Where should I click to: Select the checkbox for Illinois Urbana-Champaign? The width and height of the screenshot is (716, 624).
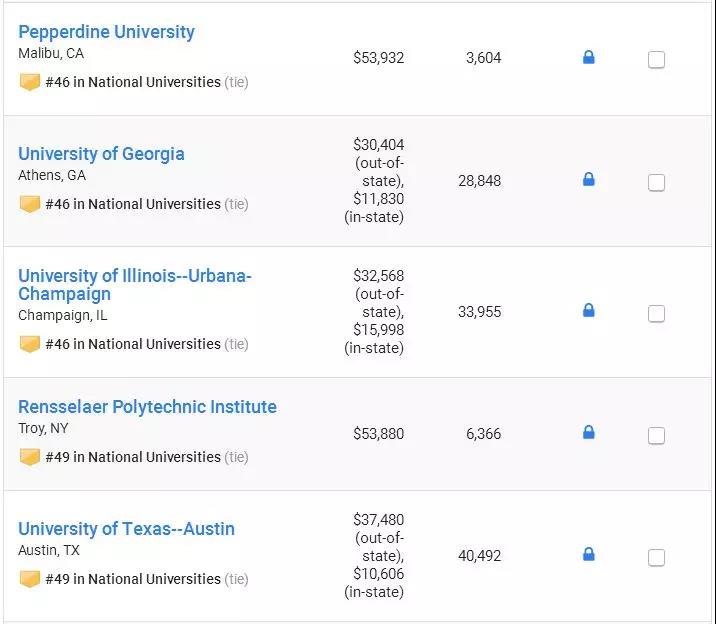[656, 313]
